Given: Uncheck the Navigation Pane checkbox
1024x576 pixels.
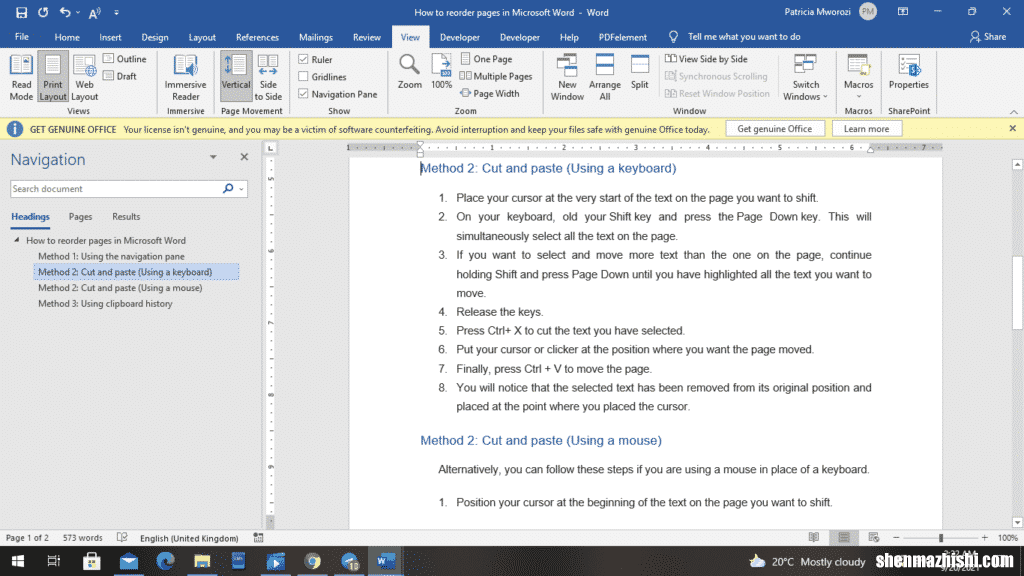Looking at the screenshot, I should click(x=303, y=94).
